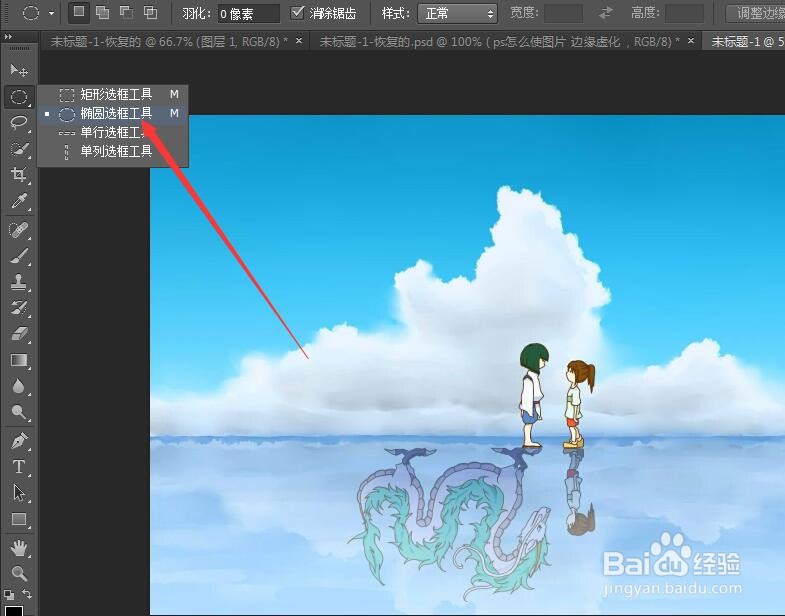The image size is (785, 616).
Task: Choose New selection mode
Action: [x=79, y=13]
